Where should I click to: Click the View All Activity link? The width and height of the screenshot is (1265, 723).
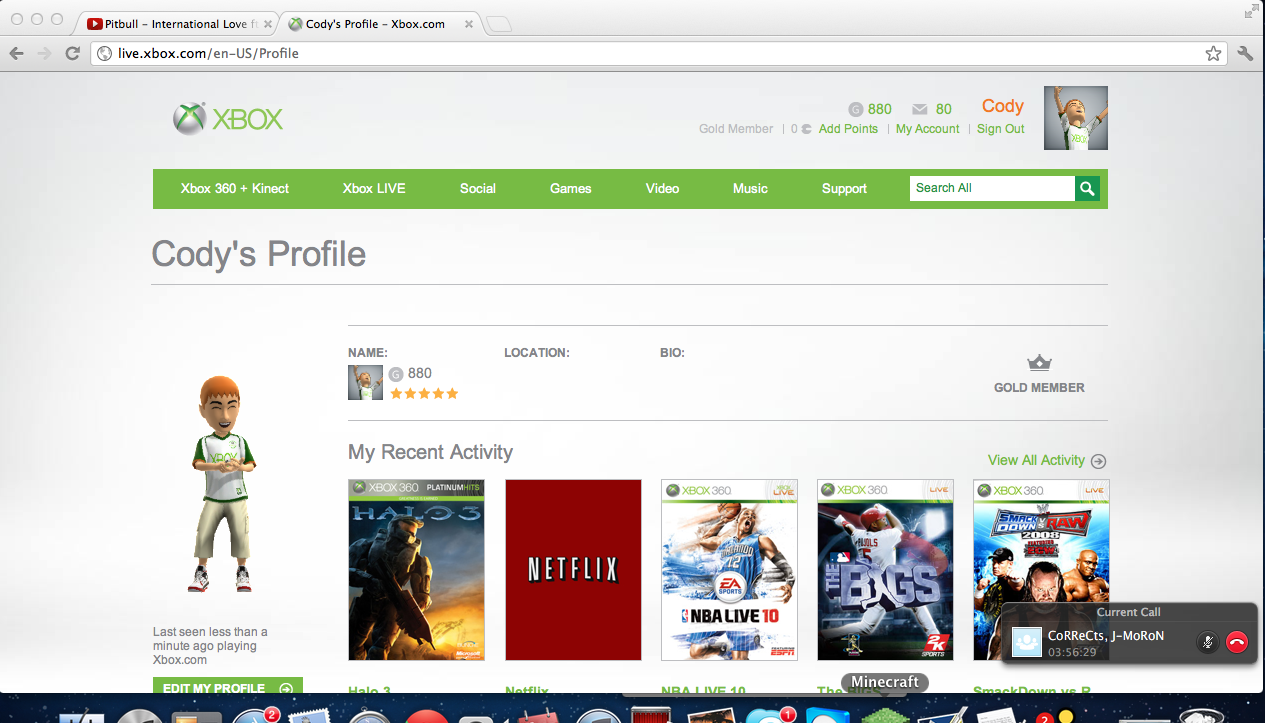1036,460
